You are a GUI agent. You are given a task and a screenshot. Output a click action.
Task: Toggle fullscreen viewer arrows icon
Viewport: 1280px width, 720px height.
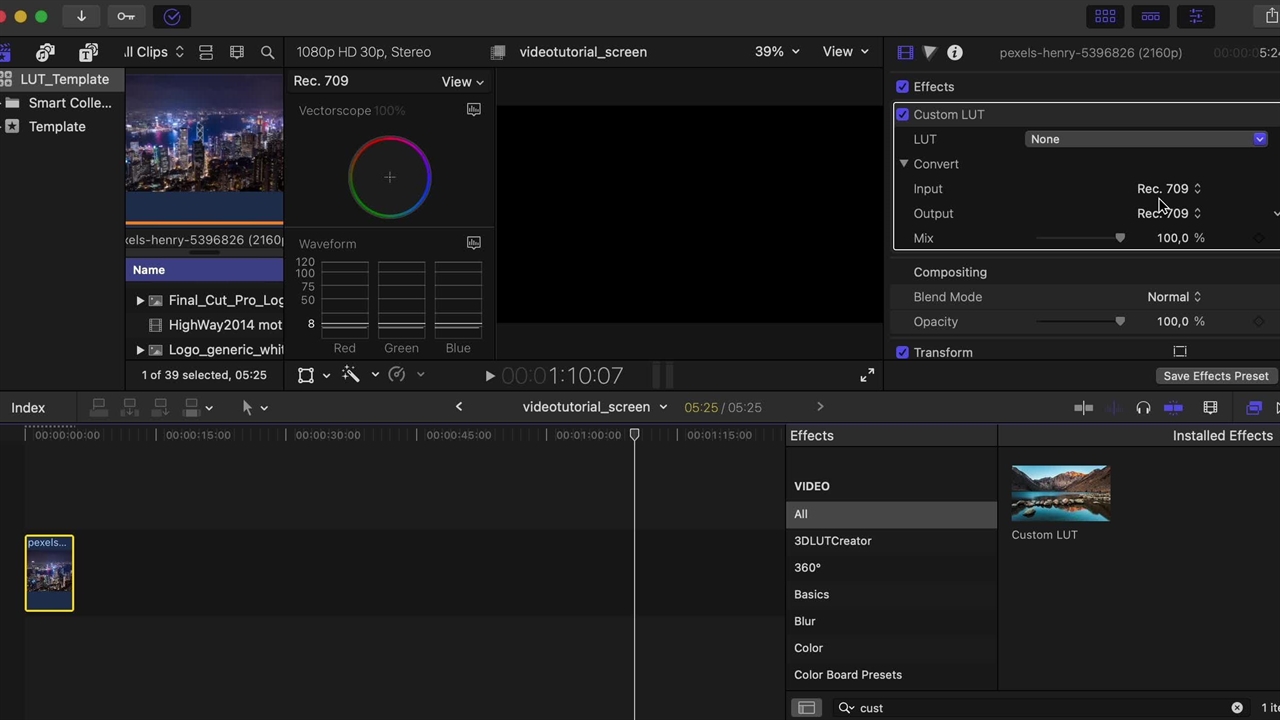point(867,375)
